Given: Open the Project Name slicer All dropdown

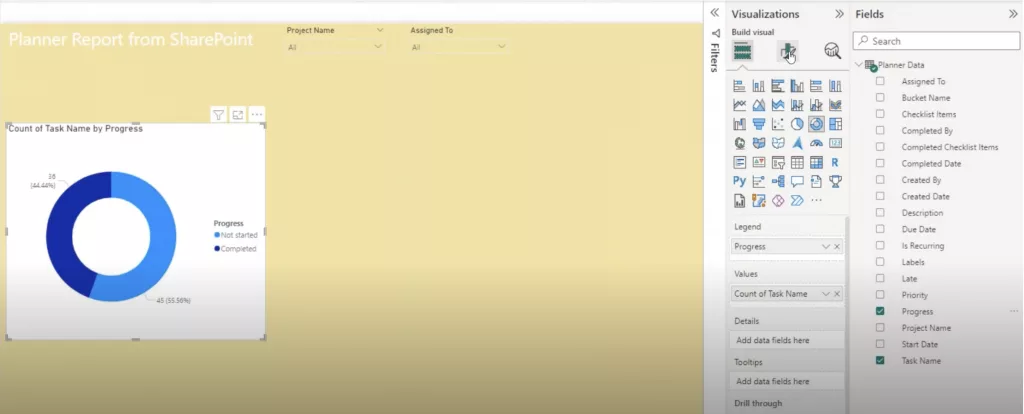Looking at the screenshot, I should tap(335, 47).
